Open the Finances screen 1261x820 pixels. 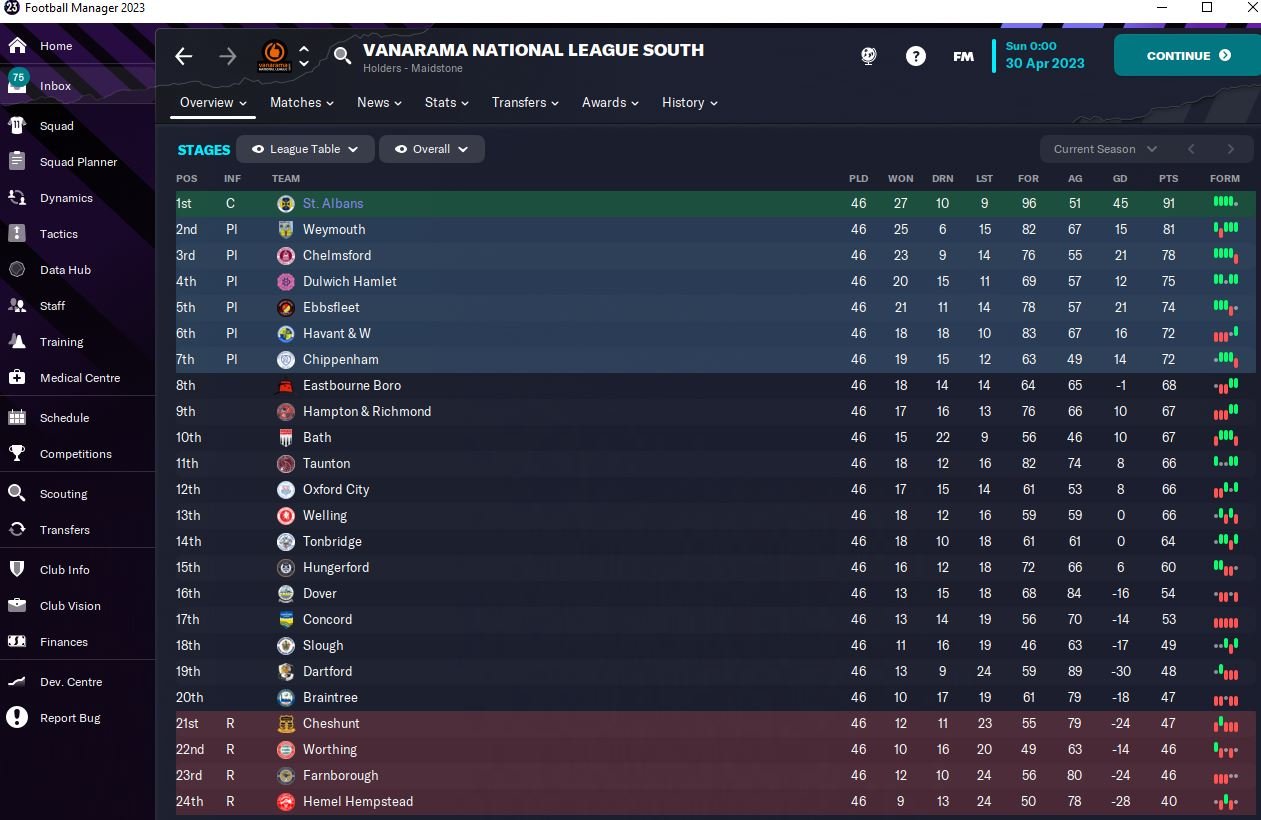coord(63,642)
